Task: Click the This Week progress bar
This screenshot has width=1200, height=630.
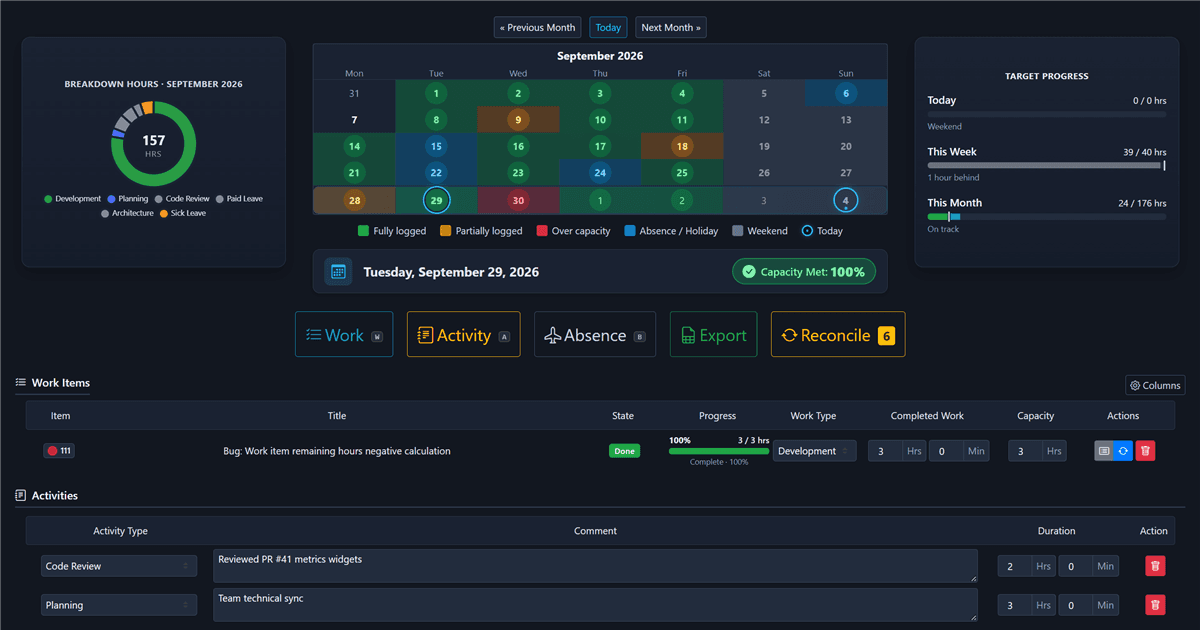Action: (1047, 165)
